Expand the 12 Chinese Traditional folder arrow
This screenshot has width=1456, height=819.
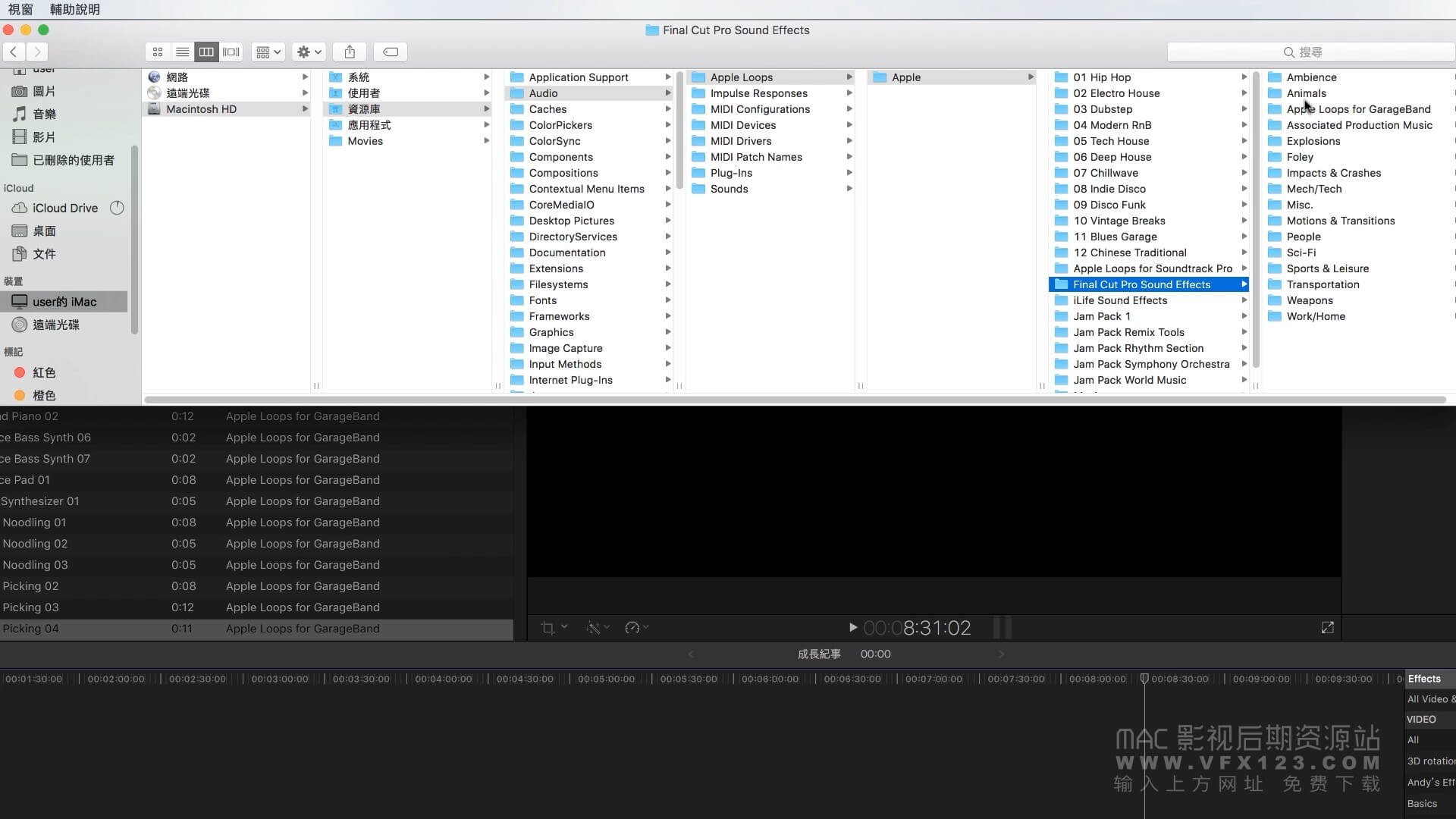(x=1244, y=253)
